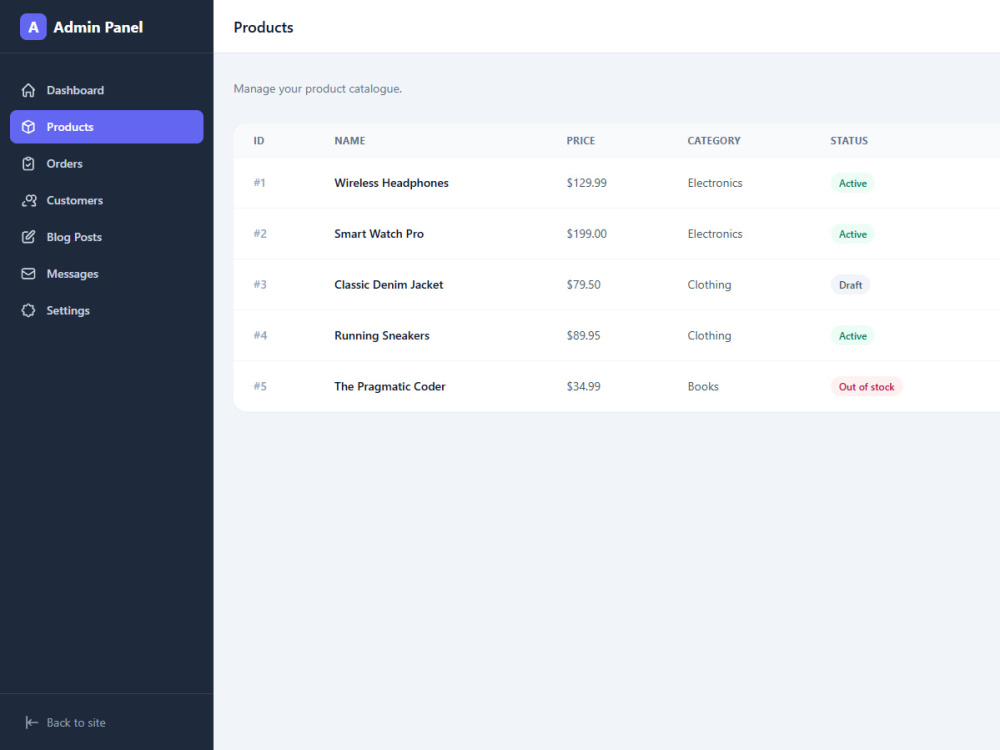Select the Classic Denim Jacket name
The height and width of the screenshot is (750, 1000).
388,285
